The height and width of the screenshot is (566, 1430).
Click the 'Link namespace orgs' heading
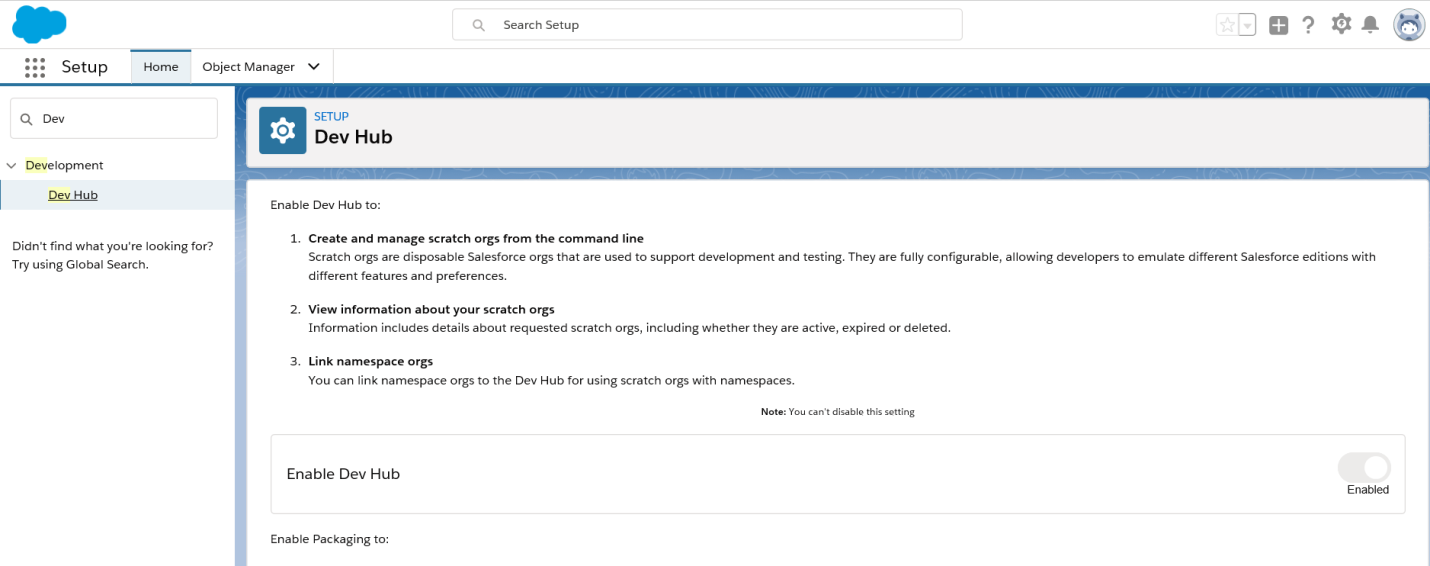point(370,361)
